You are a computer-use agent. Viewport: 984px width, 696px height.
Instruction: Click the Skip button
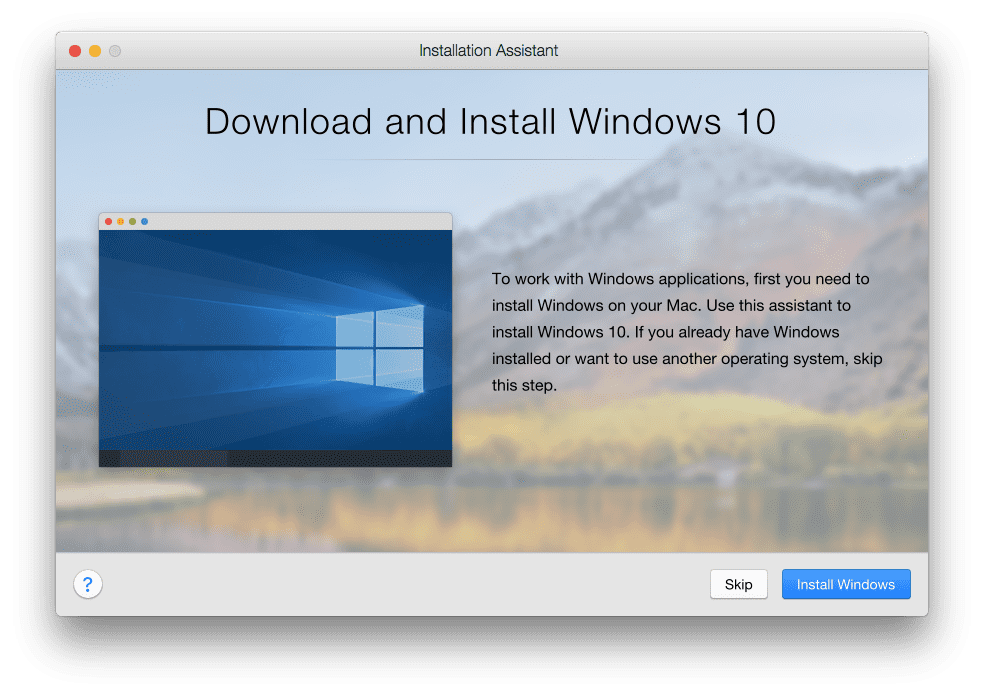click(x=738, y=585)
